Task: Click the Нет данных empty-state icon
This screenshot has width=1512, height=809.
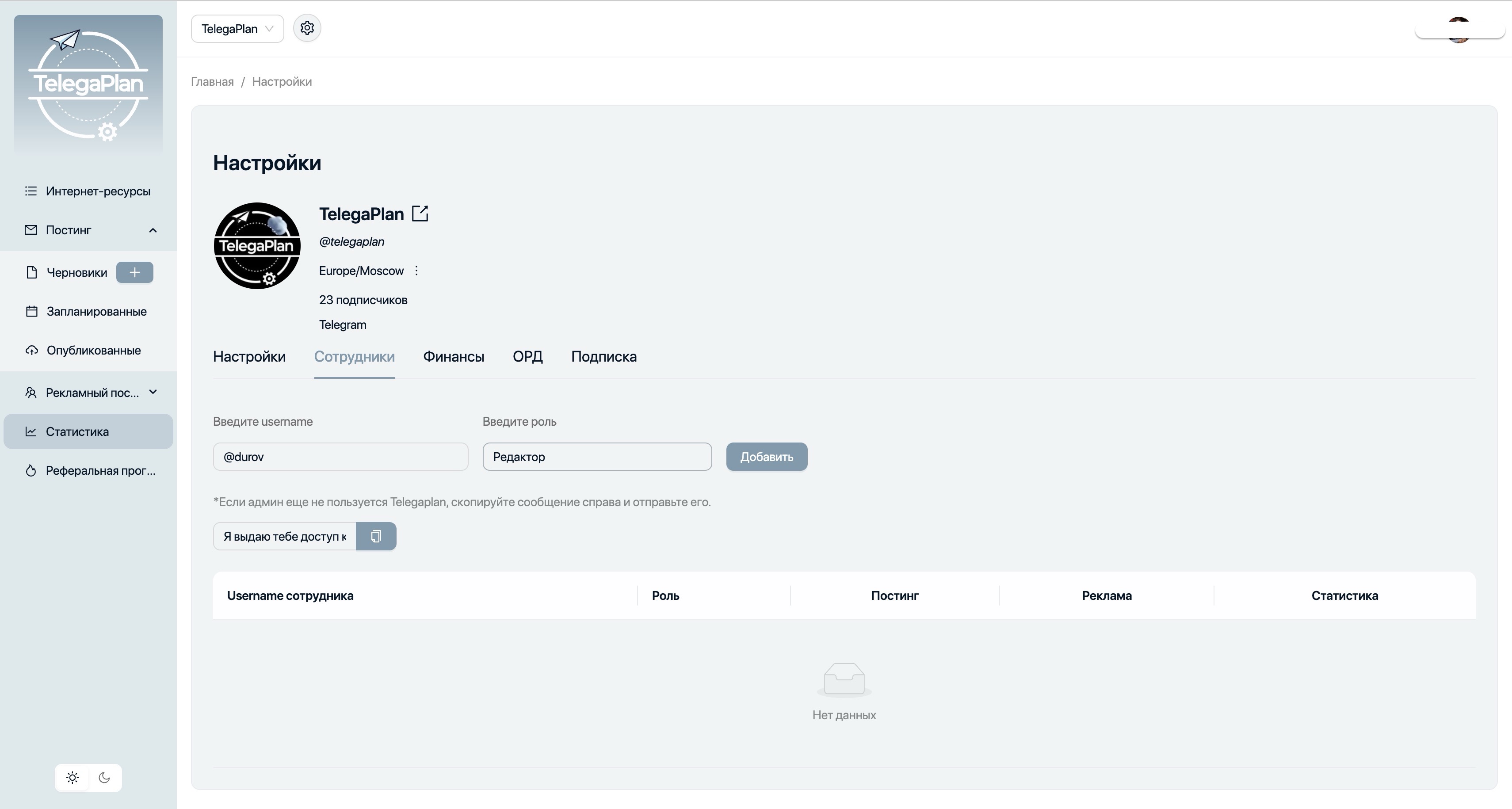Action: (x=844, y=679)
